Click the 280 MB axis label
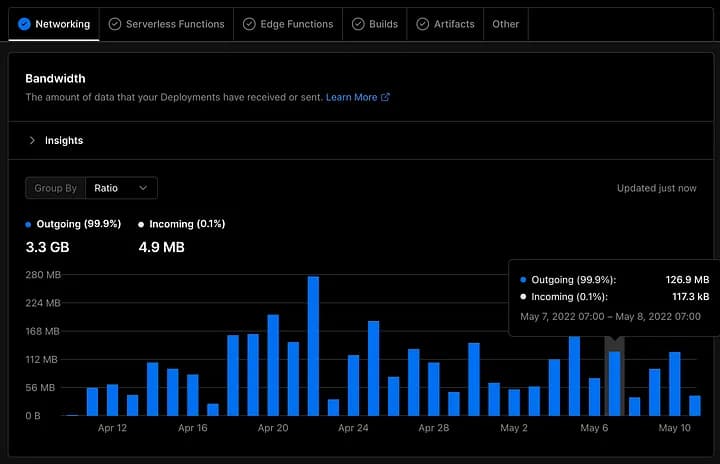 43,275
